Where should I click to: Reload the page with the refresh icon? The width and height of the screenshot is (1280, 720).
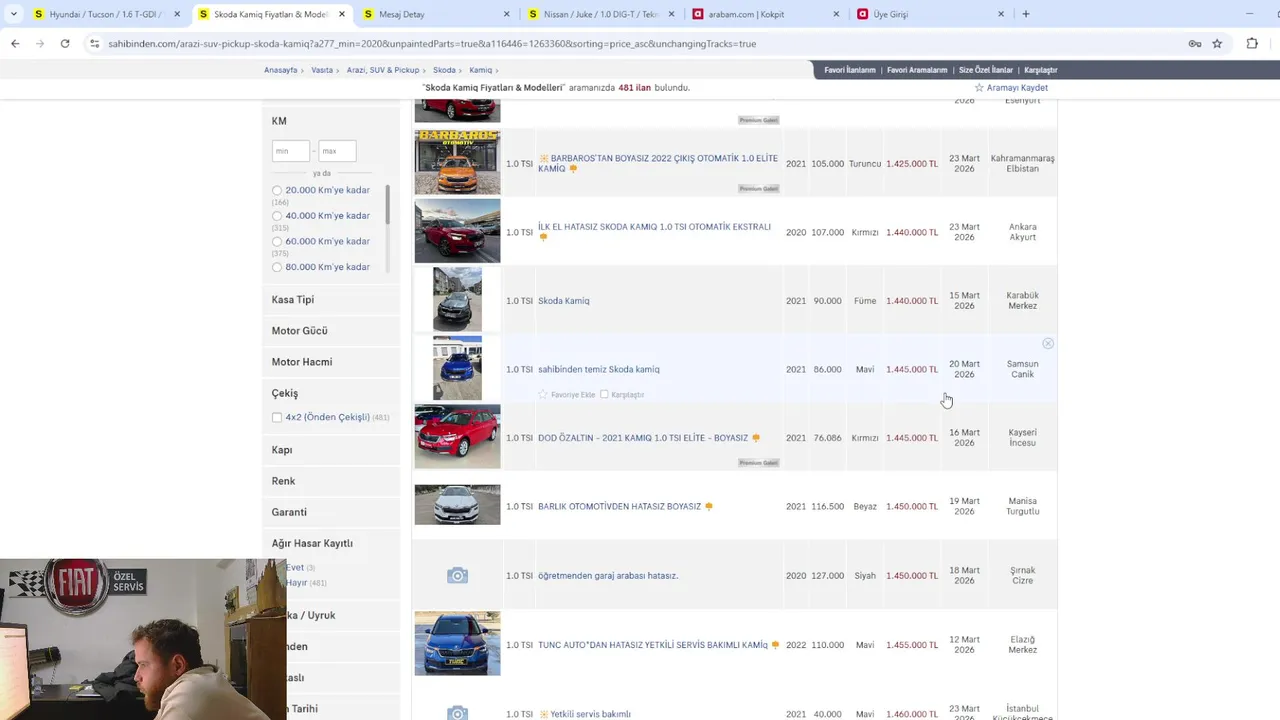point(65,43)
